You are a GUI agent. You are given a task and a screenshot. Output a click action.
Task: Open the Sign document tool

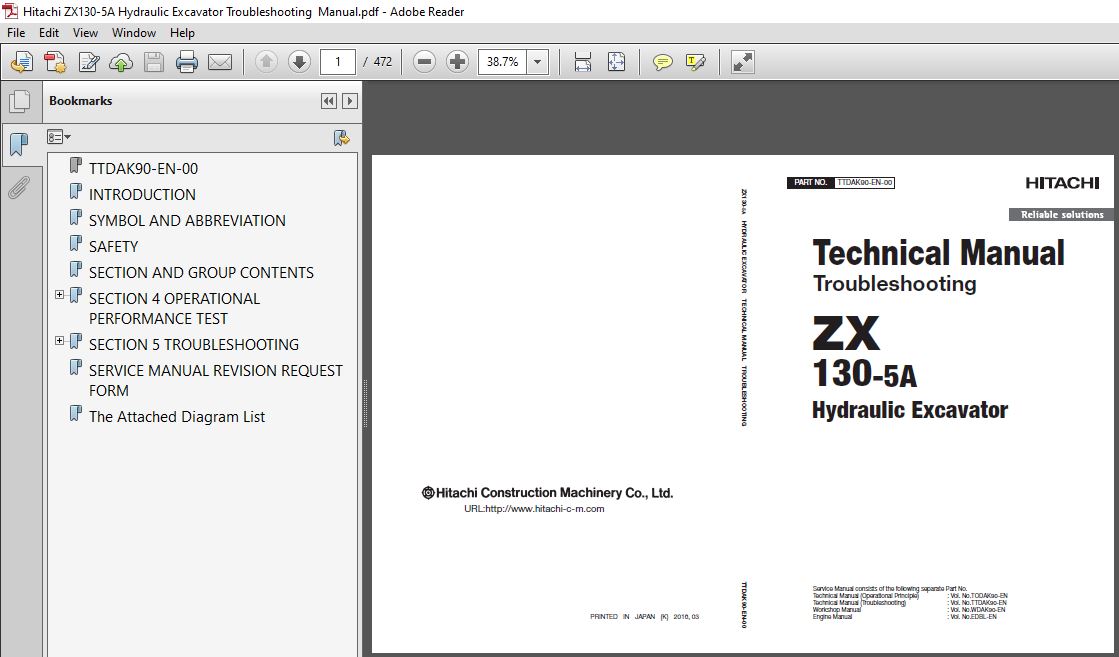88,62
